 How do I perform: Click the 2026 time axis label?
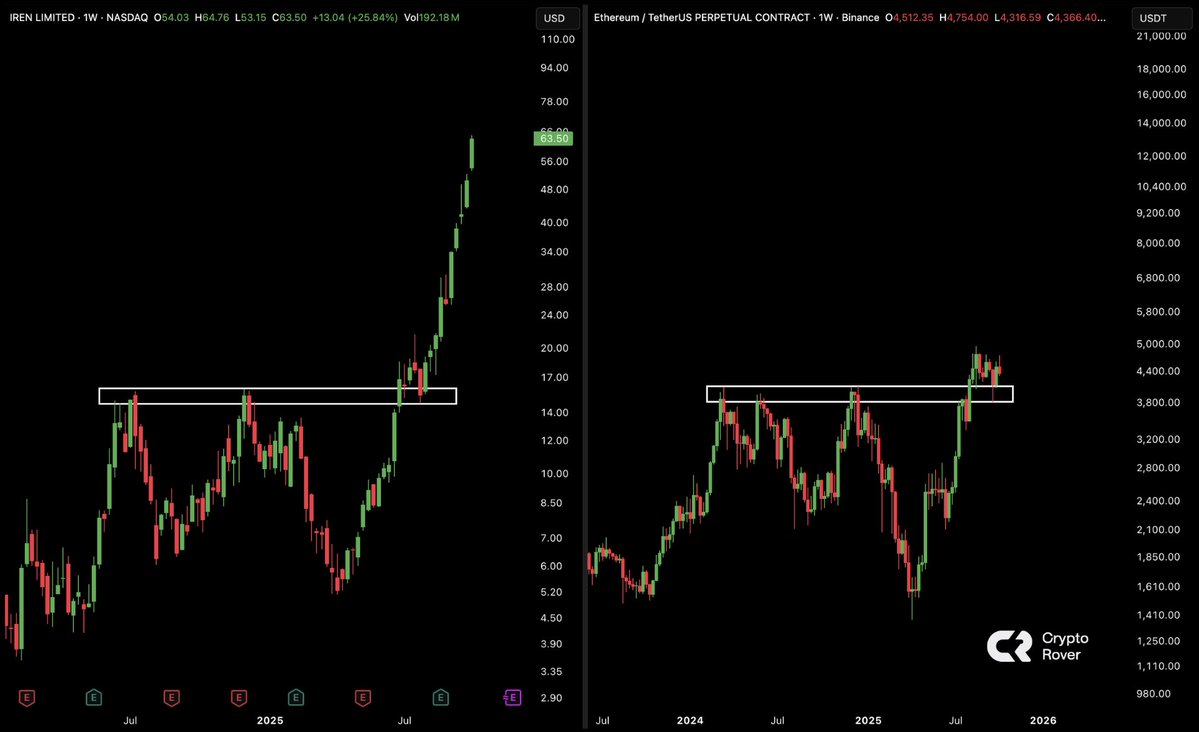[x=1043, y=721]
